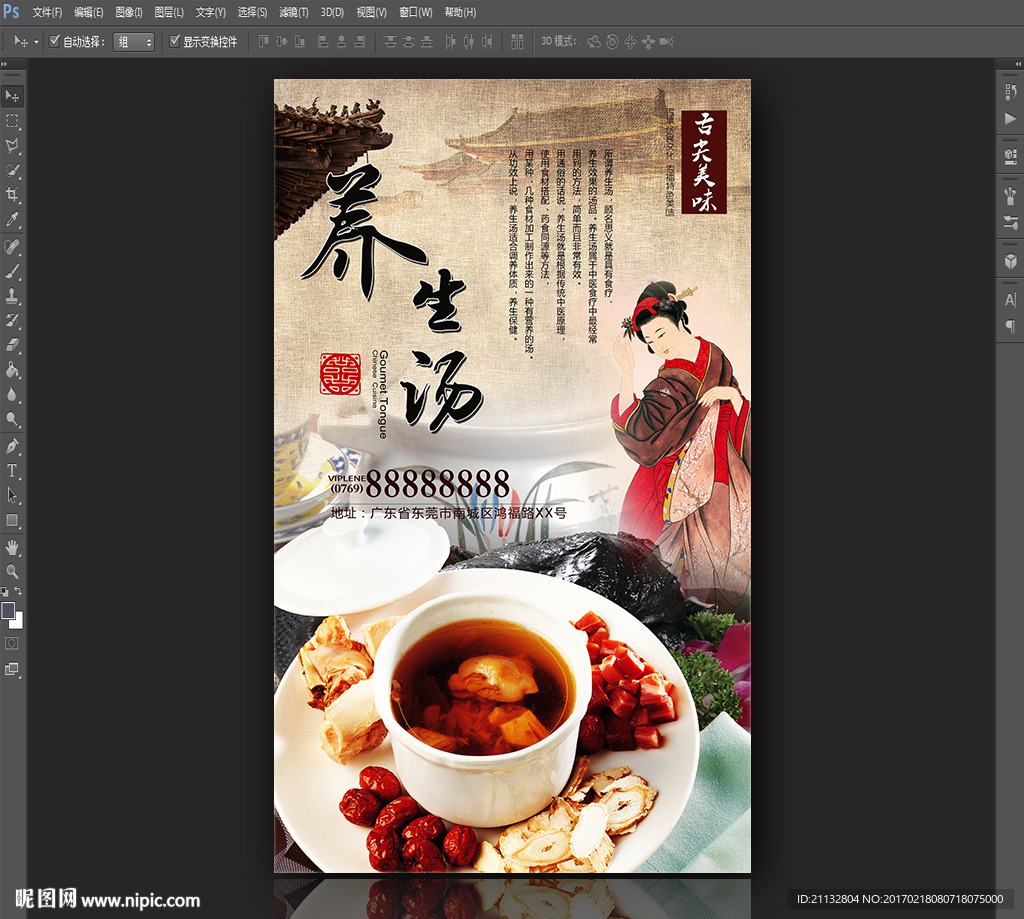Select the Zoom tool
Viewport: 1024px width, 919px height.
pos(12,572)
